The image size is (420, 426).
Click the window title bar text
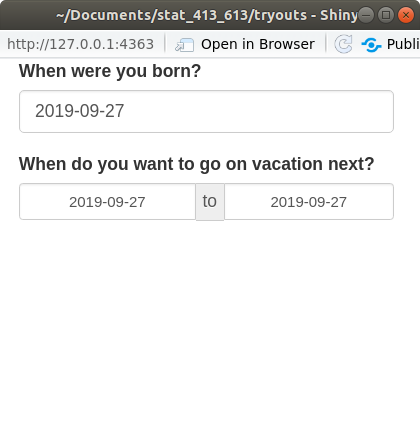point(207,15)
